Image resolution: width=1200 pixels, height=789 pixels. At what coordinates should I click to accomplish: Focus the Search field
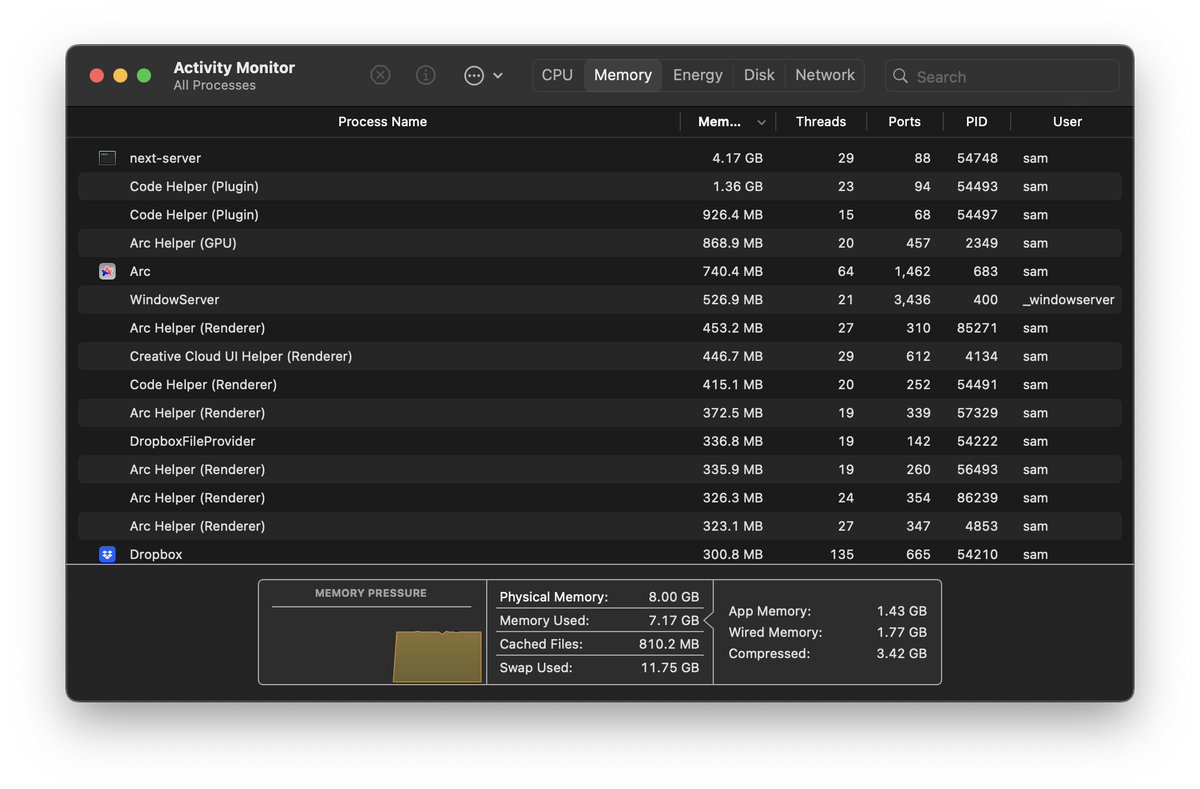(x=1002, y=76)
